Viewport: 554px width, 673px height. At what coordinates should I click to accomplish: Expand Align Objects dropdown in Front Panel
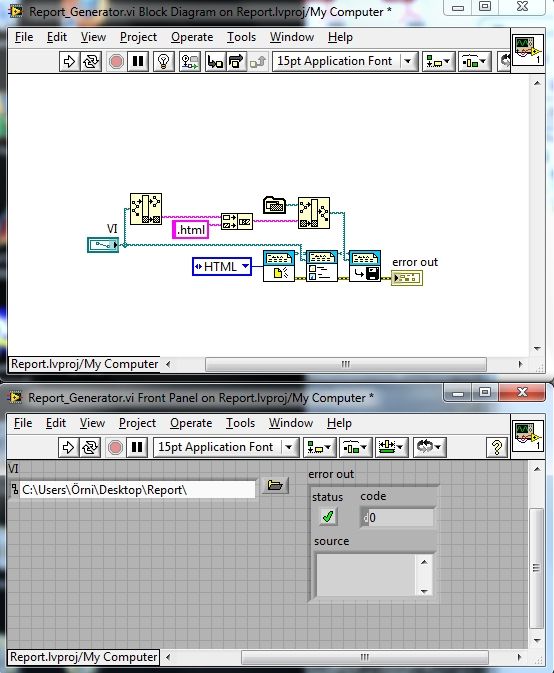click(319, 447)
